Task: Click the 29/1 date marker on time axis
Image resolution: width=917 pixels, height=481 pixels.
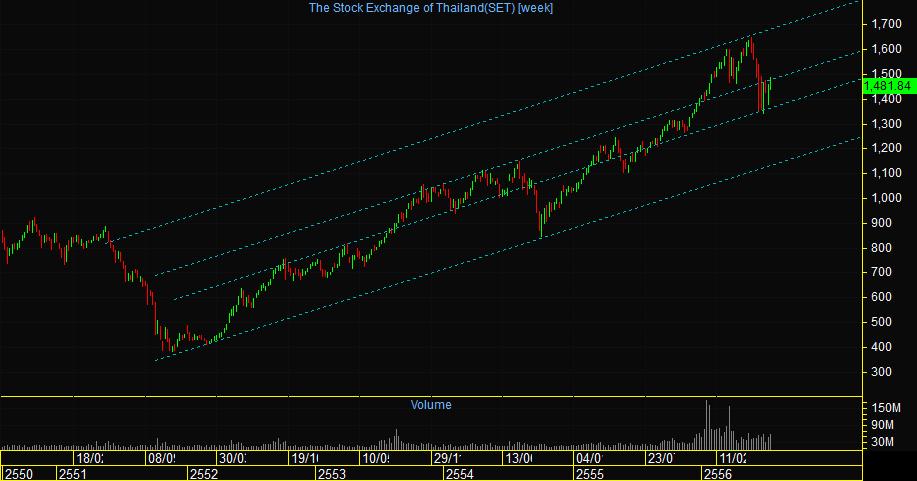Action: point(447,458)
